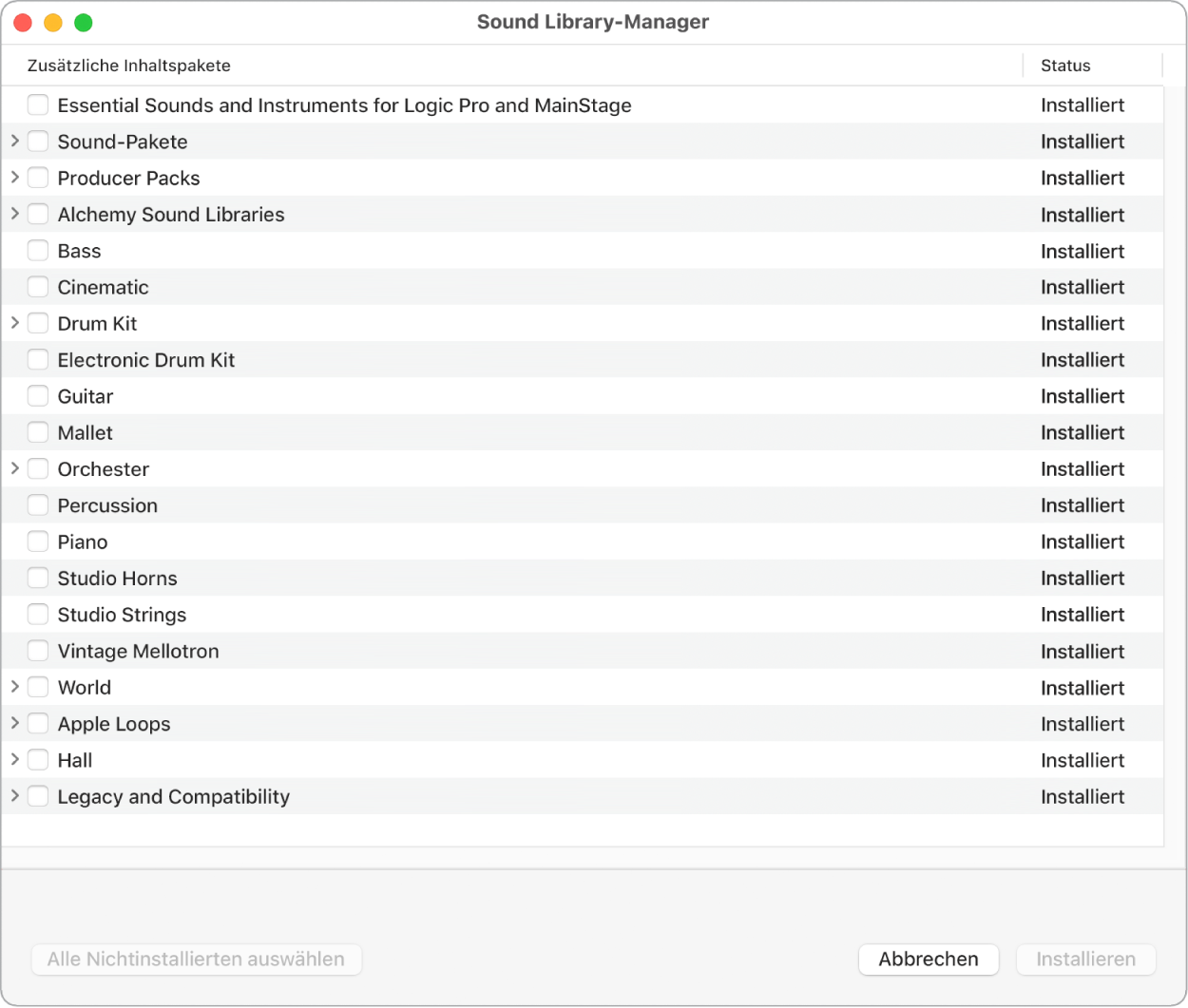Check the Piano package checkbox
Viewport: 1188px width, 1008px height.
coord(38,542)
